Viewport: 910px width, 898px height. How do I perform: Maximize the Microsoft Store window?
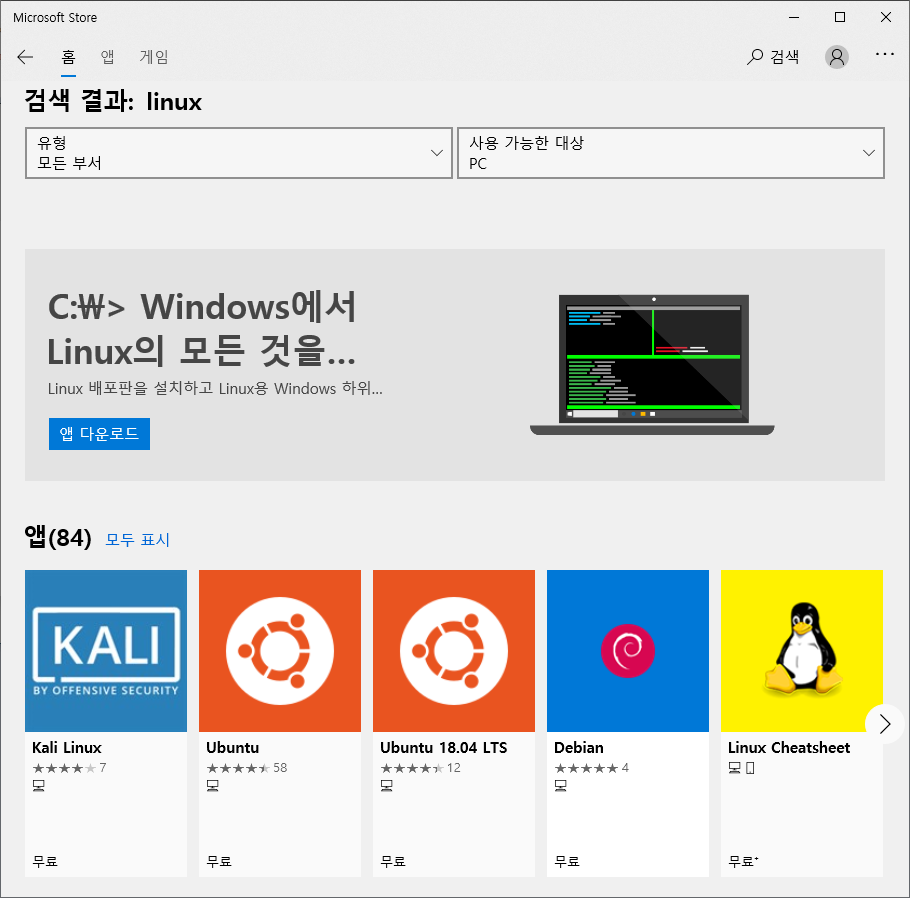(x=840, y=17)
